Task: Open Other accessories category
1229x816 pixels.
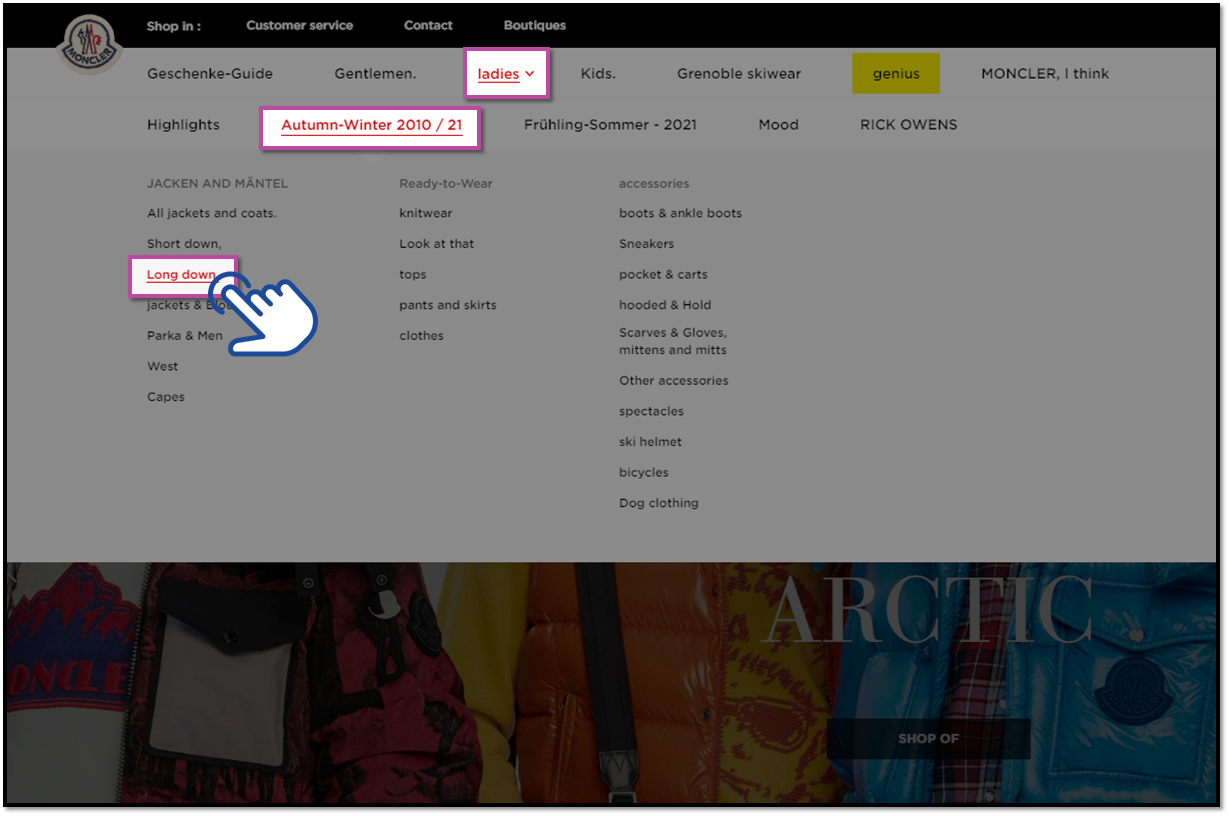Action: pos(674,381)
